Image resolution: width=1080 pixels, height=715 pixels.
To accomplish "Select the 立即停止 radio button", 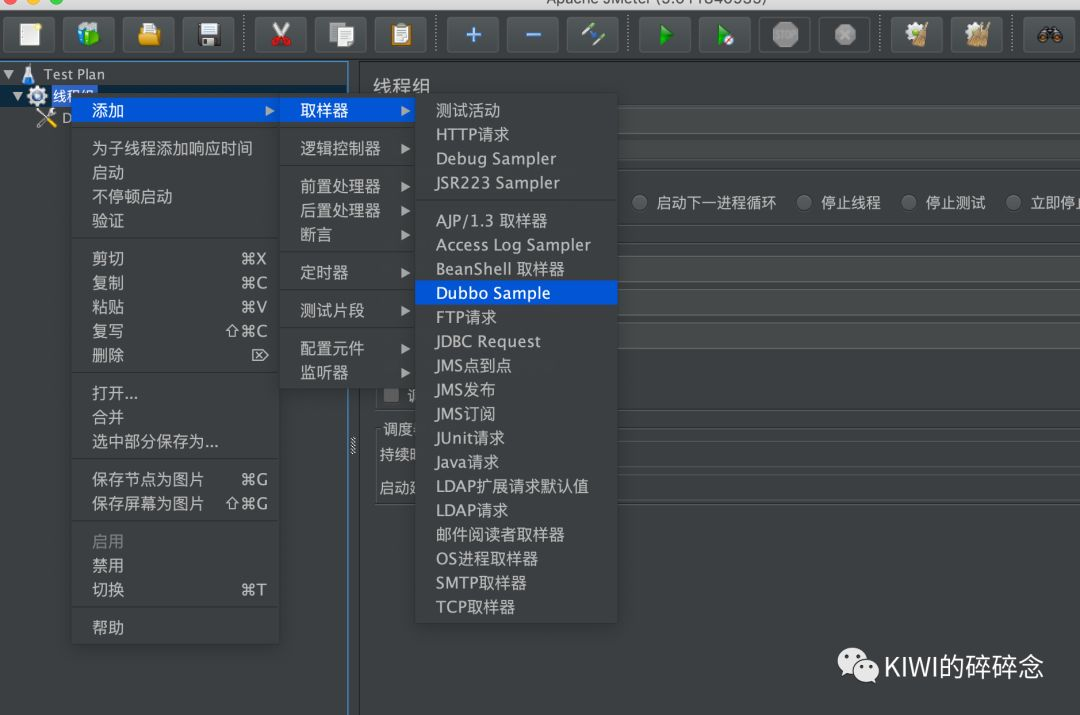I will coord(1013,203).
